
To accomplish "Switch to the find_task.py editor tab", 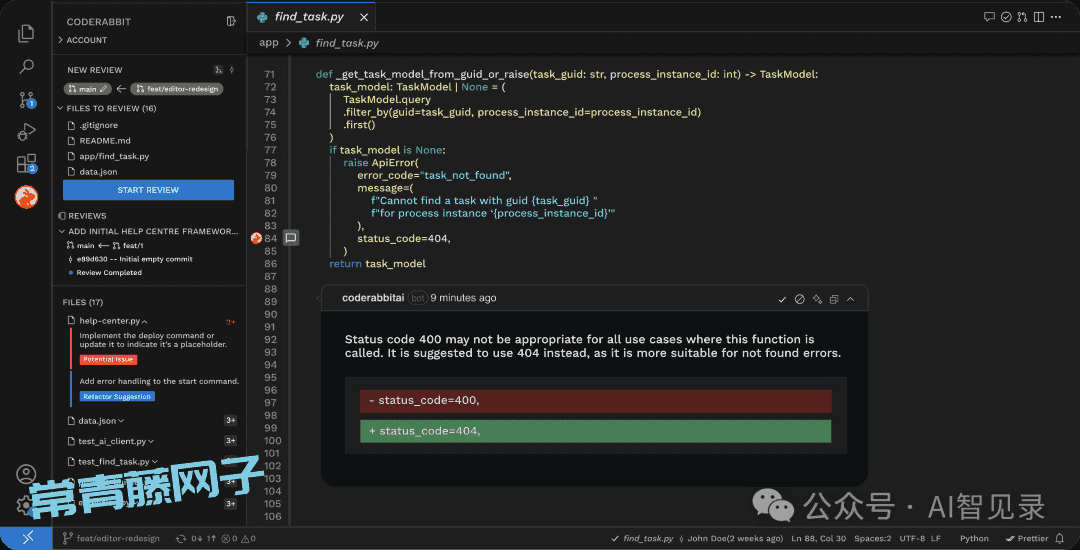I will pyautogui.click(x=311, y=17).
